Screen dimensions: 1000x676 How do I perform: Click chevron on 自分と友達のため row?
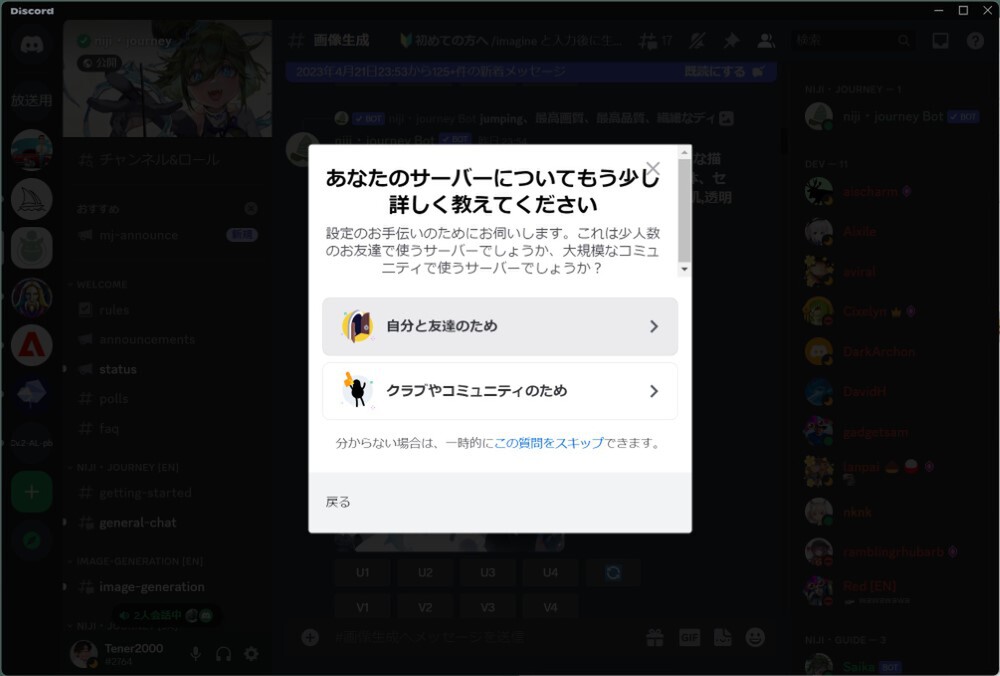pos(654,327)
